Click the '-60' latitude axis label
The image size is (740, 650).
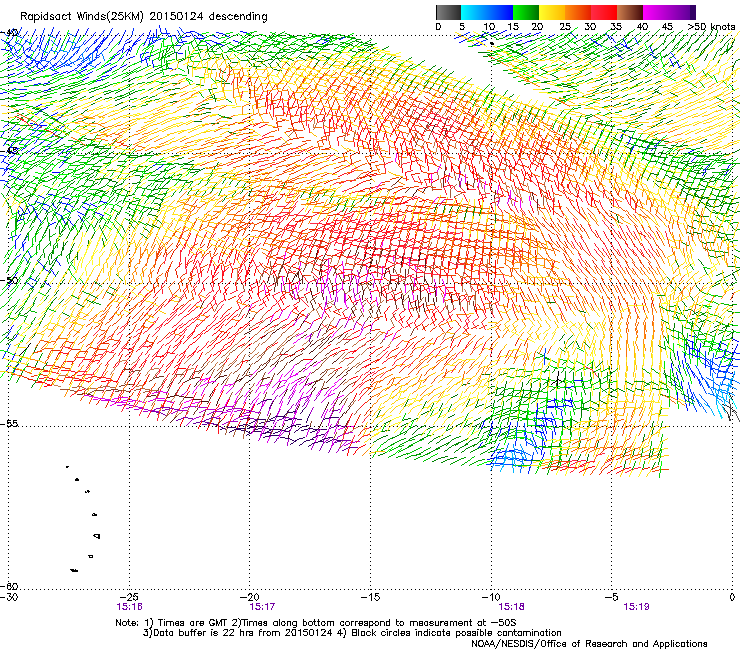click(9, 586)
